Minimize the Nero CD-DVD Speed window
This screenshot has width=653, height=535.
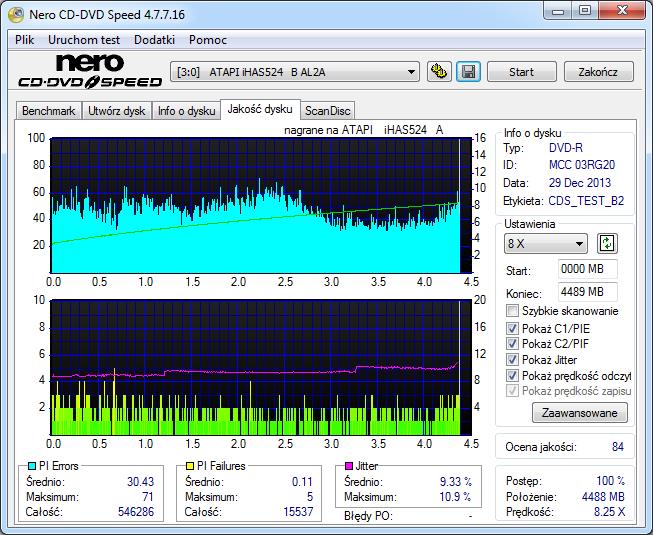558,11
